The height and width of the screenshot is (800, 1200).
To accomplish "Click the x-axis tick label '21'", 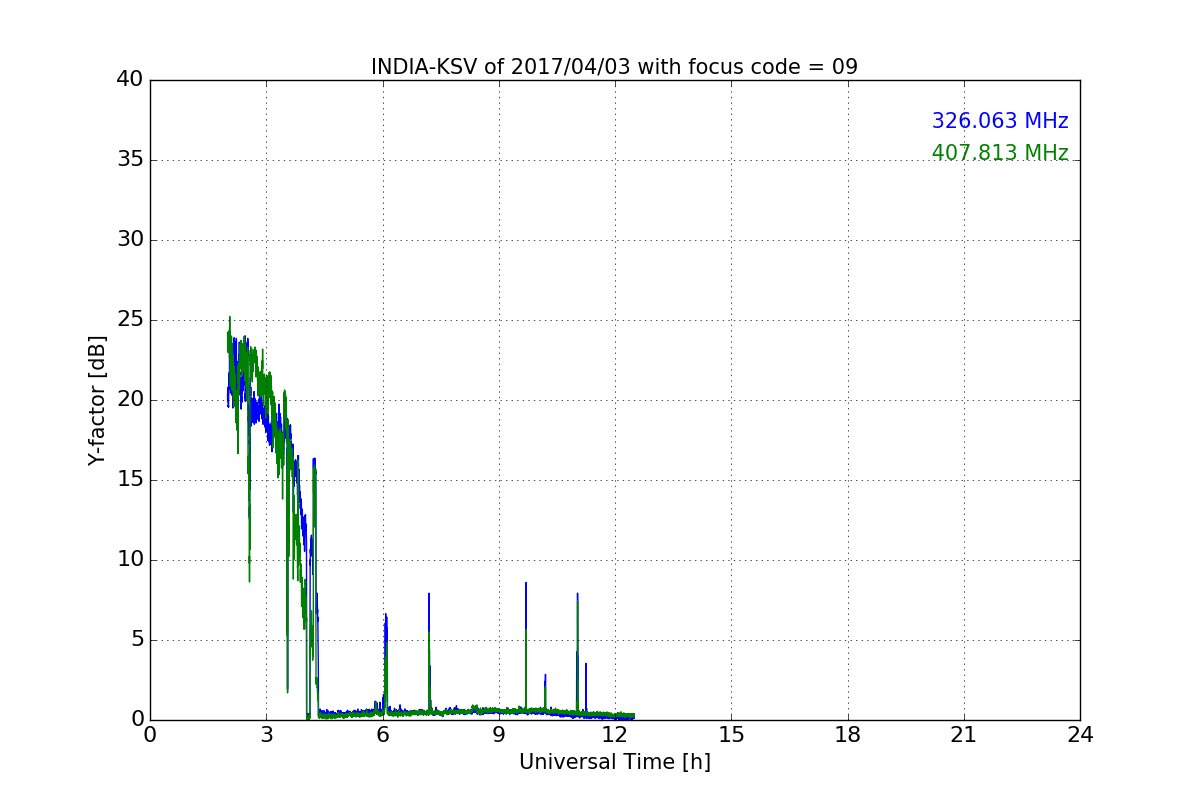I will pyautogui.click(x=964, y=734).
